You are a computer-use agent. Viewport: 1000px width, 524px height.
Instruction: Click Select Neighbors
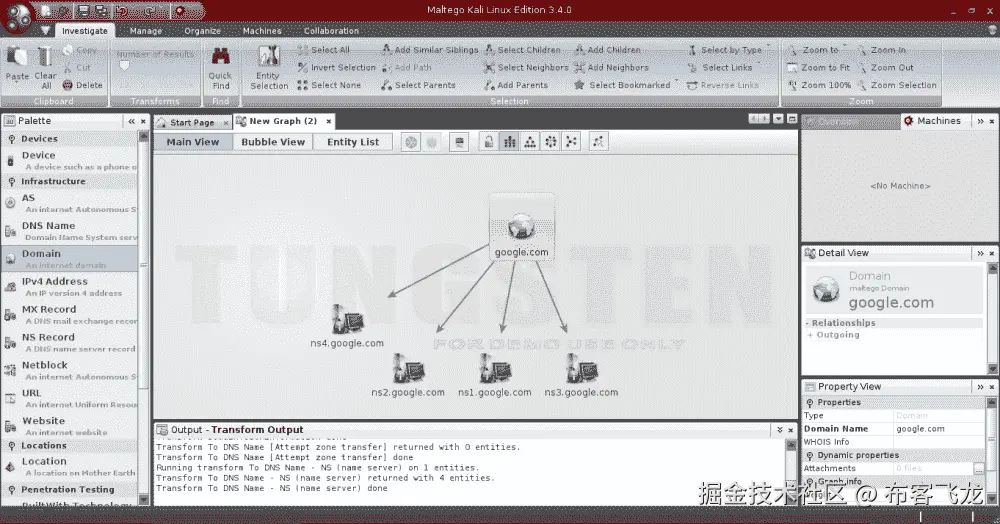click(526, 67)
